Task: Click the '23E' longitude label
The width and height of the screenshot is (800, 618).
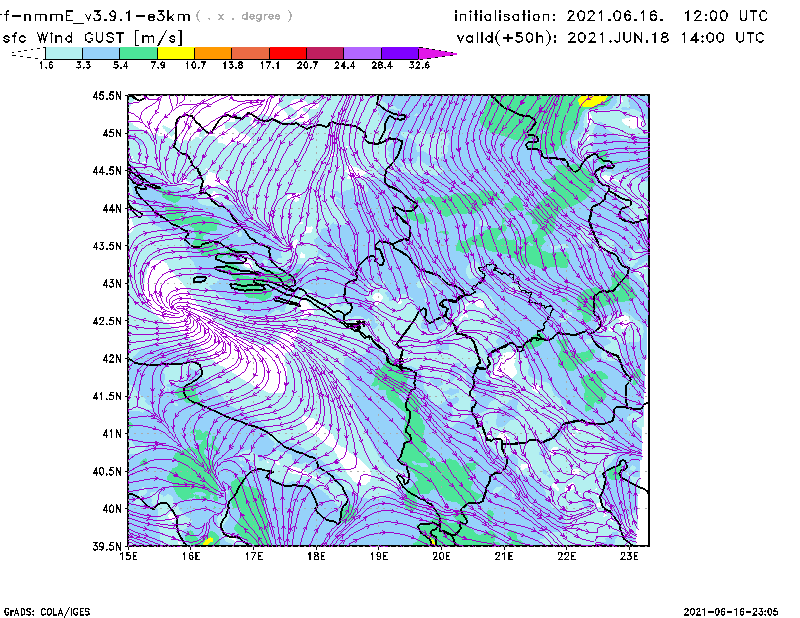Action: [x=629, y=556]
